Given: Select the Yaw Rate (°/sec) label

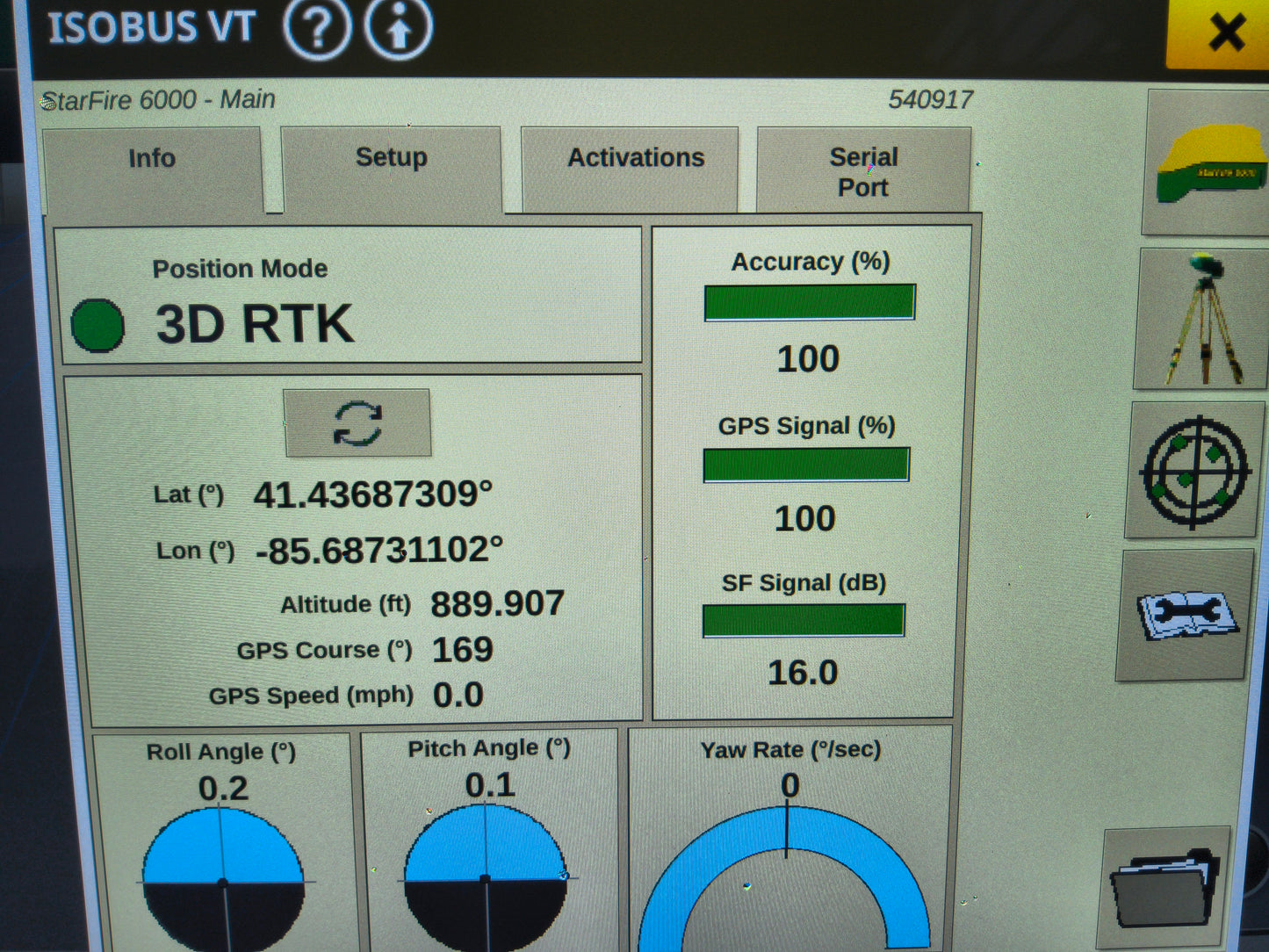Looking at the screenshot, I should click(790, 749).
